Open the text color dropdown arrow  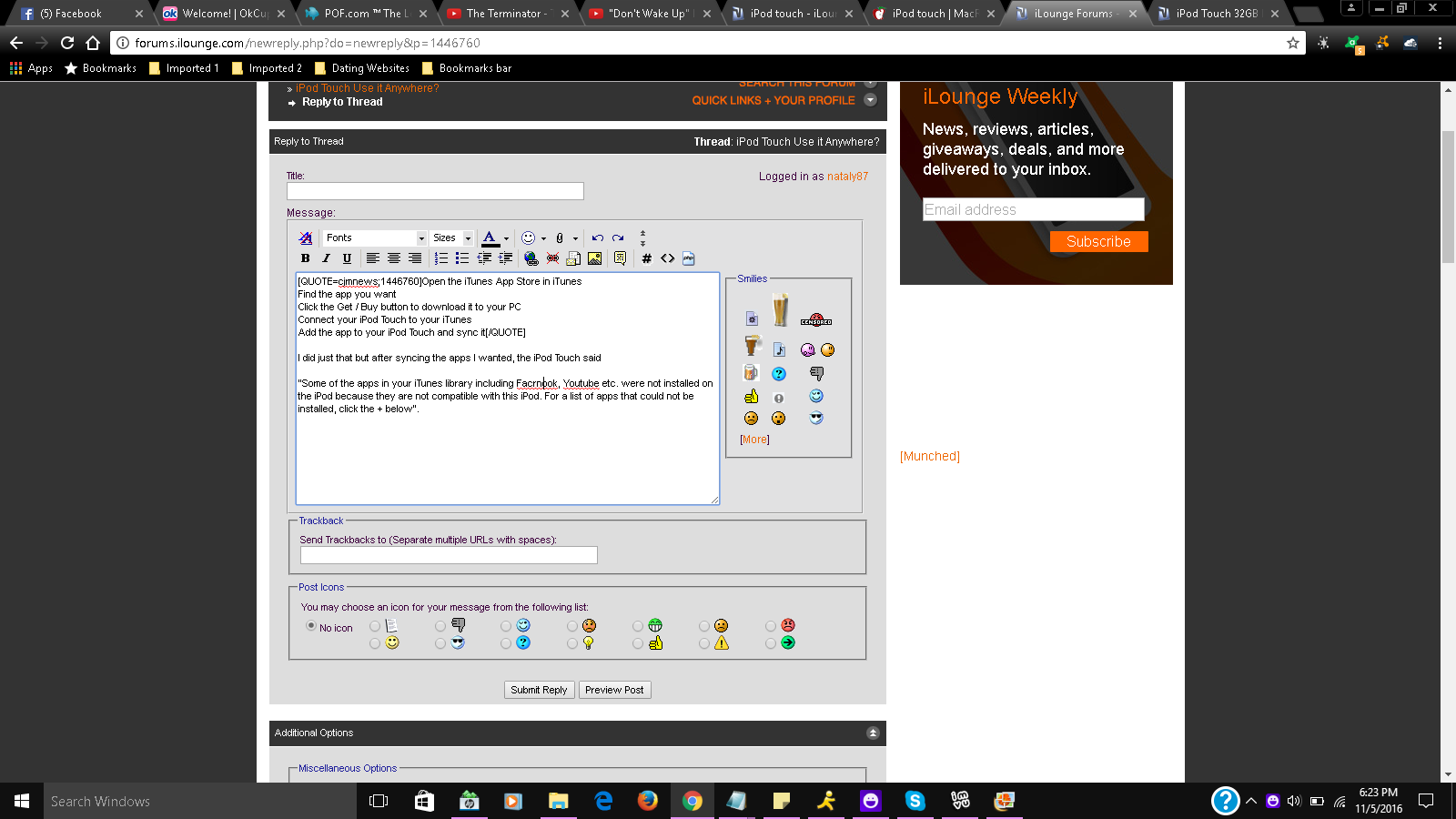coord(507,238)
